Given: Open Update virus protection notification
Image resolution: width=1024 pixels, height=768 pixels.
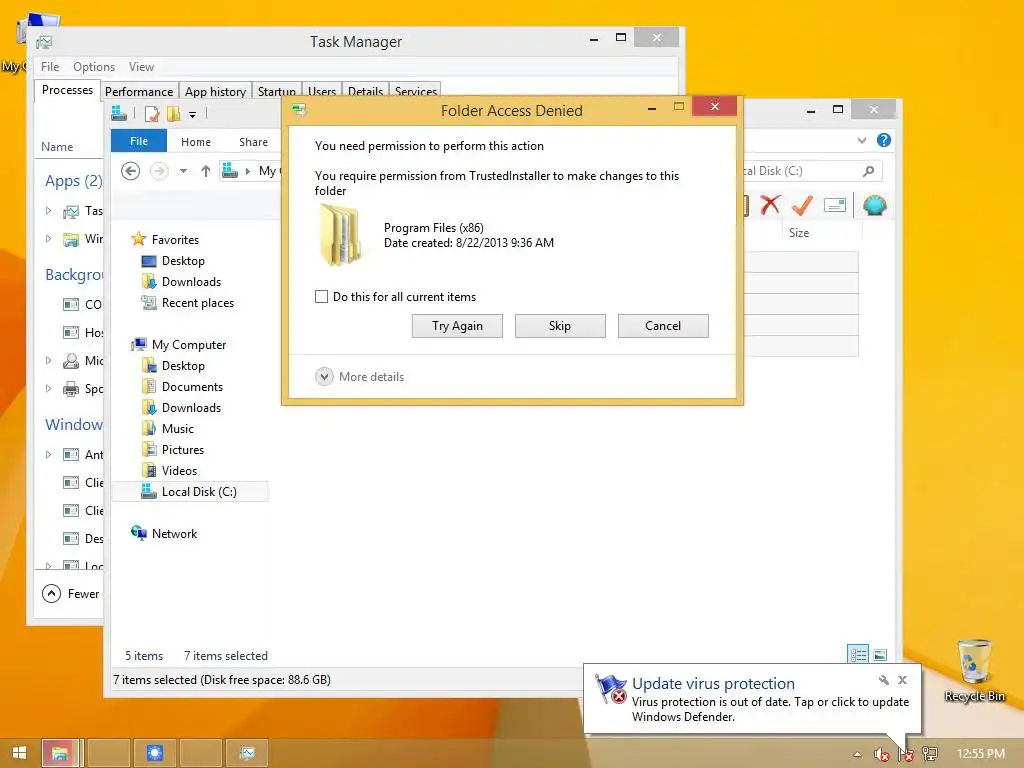Looking at the screenshot, I should pyautogui.click(x=752, y=699).
